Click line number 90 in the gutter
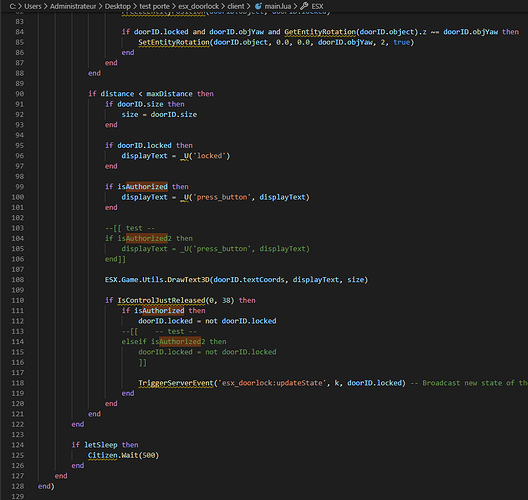528x500 pixels. click(x=20, y=94)
